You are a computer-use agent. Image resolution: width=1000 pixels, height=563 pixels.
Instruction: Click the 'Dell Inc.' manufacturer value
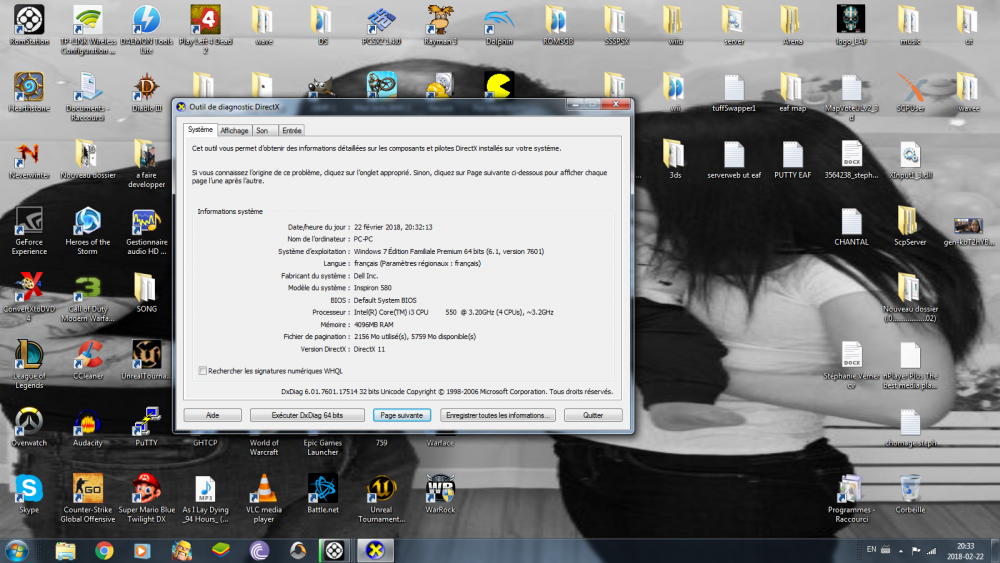pyautogui.click(x=366, y=275)
